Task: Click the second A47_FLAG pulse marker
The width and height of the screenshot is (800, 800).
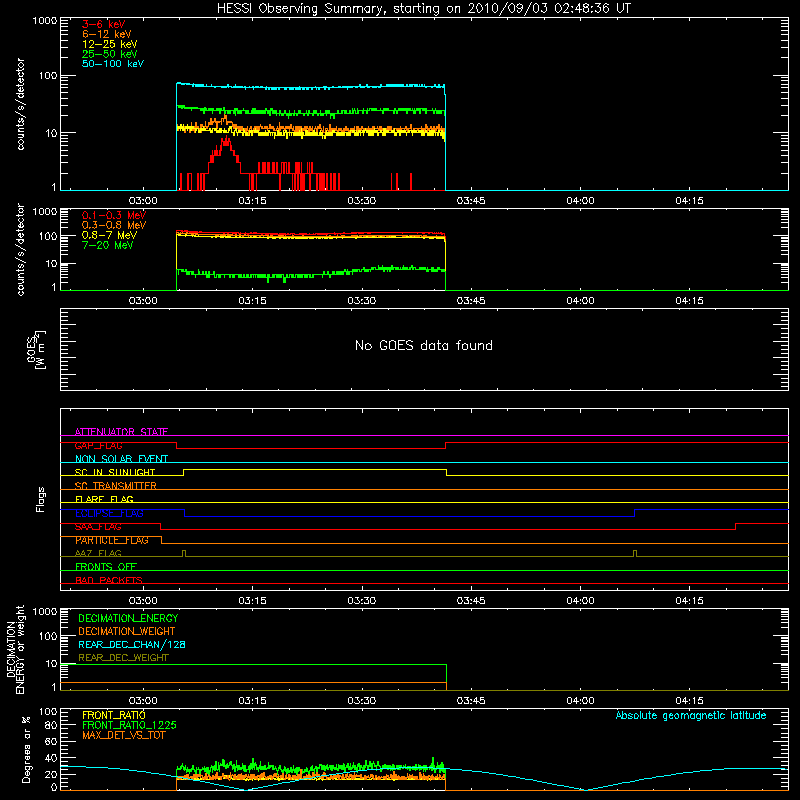Action: tap(635, 553)
